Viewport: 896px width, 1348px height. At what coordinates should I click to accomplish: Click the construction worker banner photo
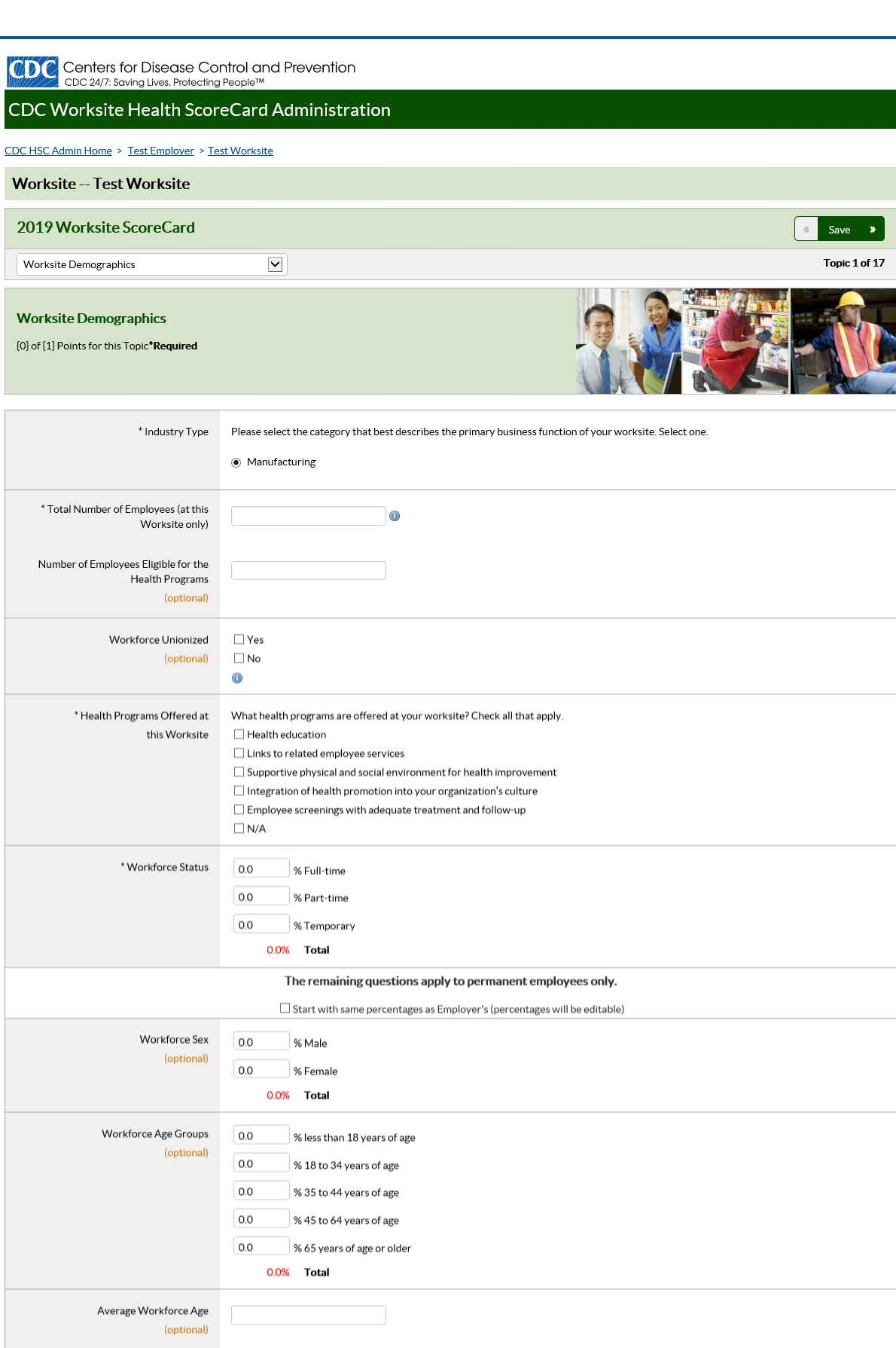843,341
